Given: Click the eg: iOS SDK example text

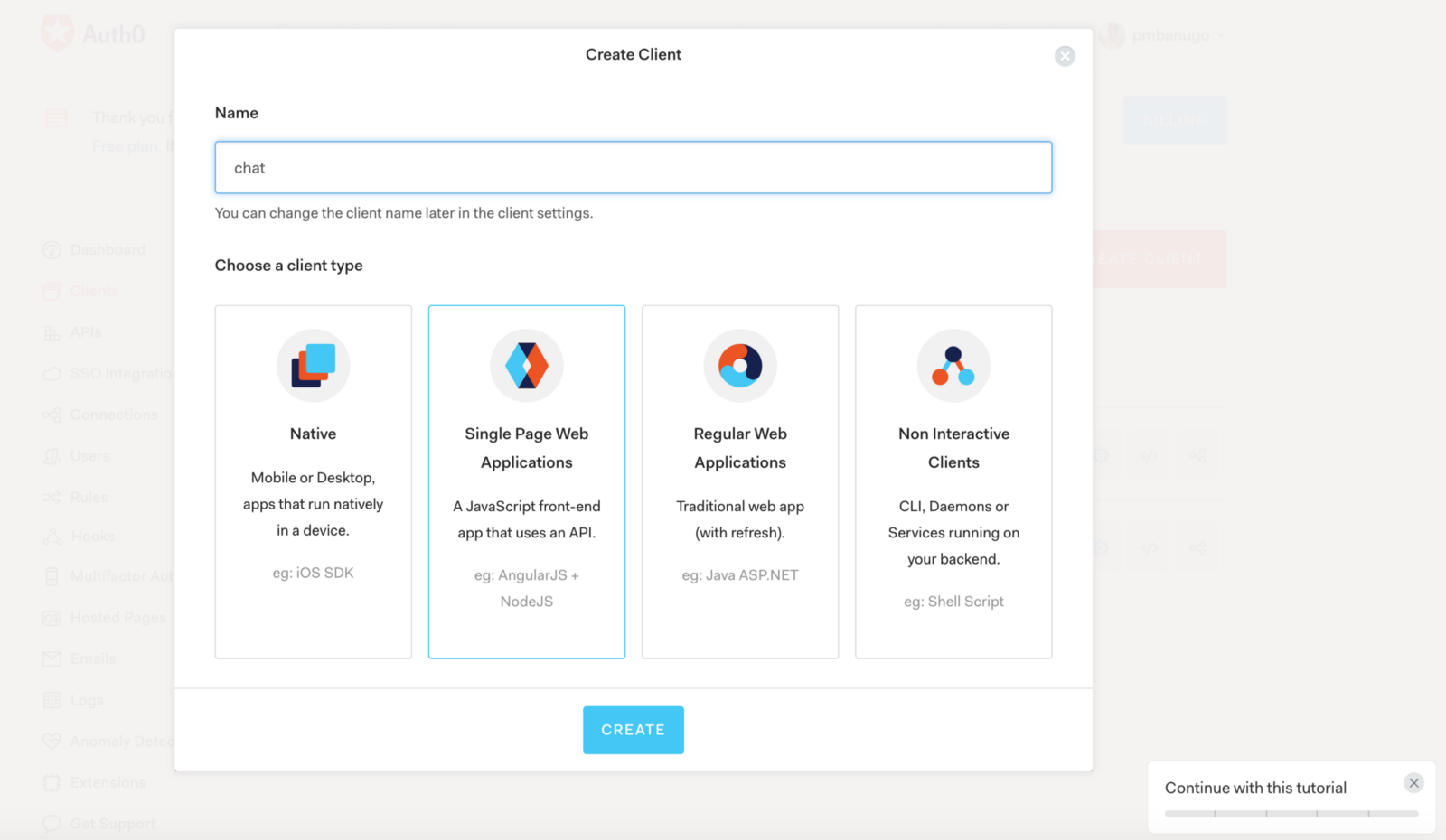Looking at the screenshot, I should tap(313, 573).
